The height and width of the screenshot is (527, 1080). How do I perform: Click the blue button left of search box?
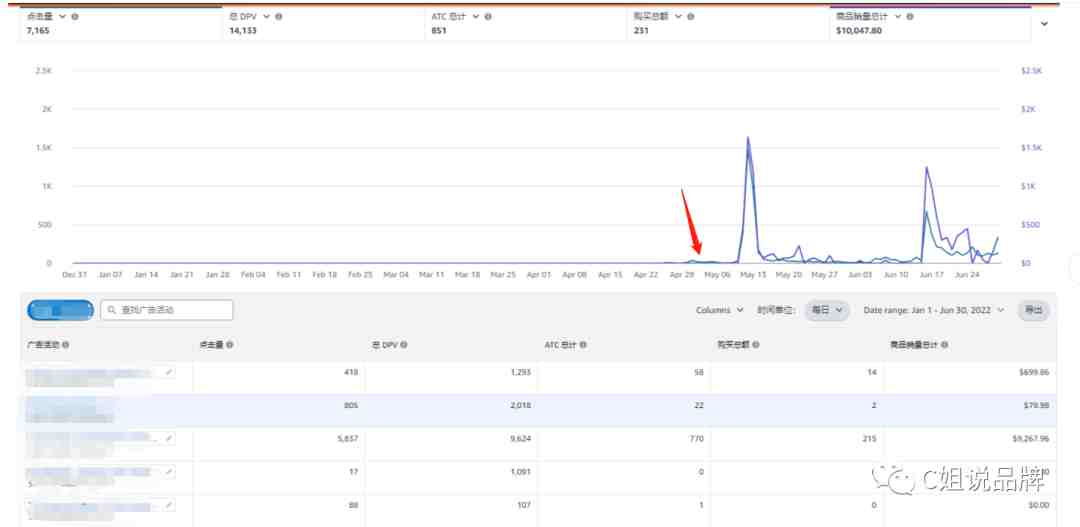tap(61, 310)
